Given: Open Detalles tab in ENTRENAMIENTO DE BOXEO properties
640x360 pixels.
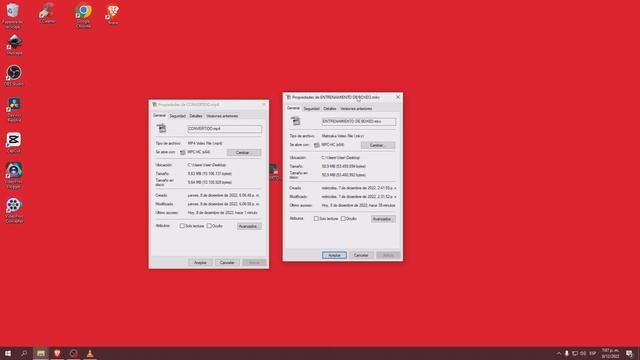Looking at the screenshot, I should click(x=329, y=109).
